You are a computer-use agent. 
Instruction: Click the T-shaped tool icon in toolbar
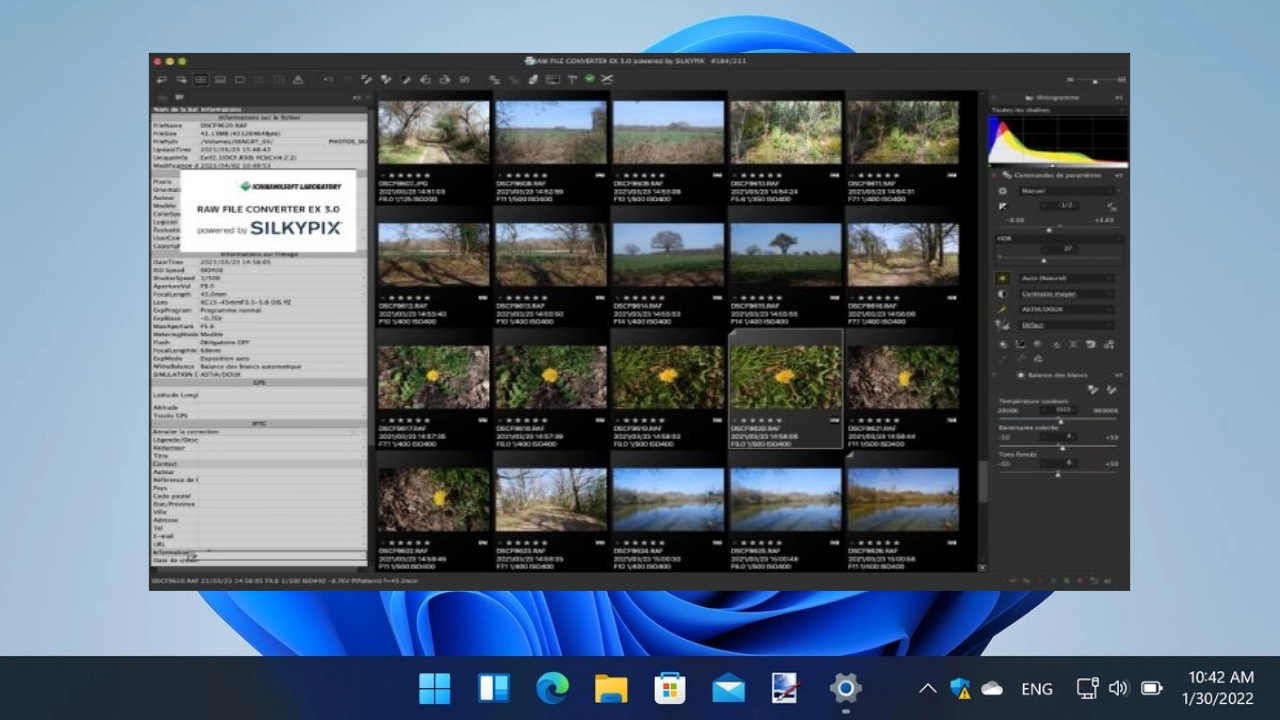coord(572,79)
